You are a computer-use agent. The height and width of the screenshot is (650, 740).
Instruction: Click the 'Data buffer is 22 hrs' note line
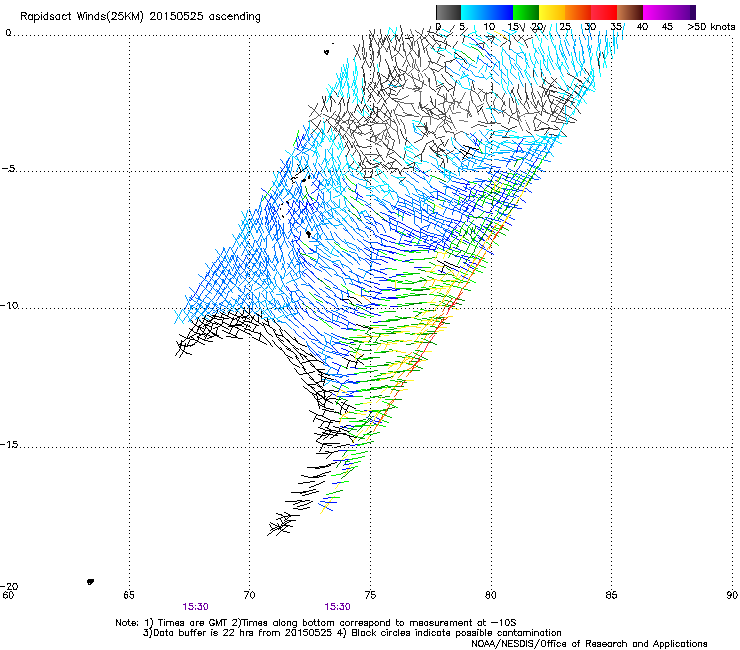point(352,633)
